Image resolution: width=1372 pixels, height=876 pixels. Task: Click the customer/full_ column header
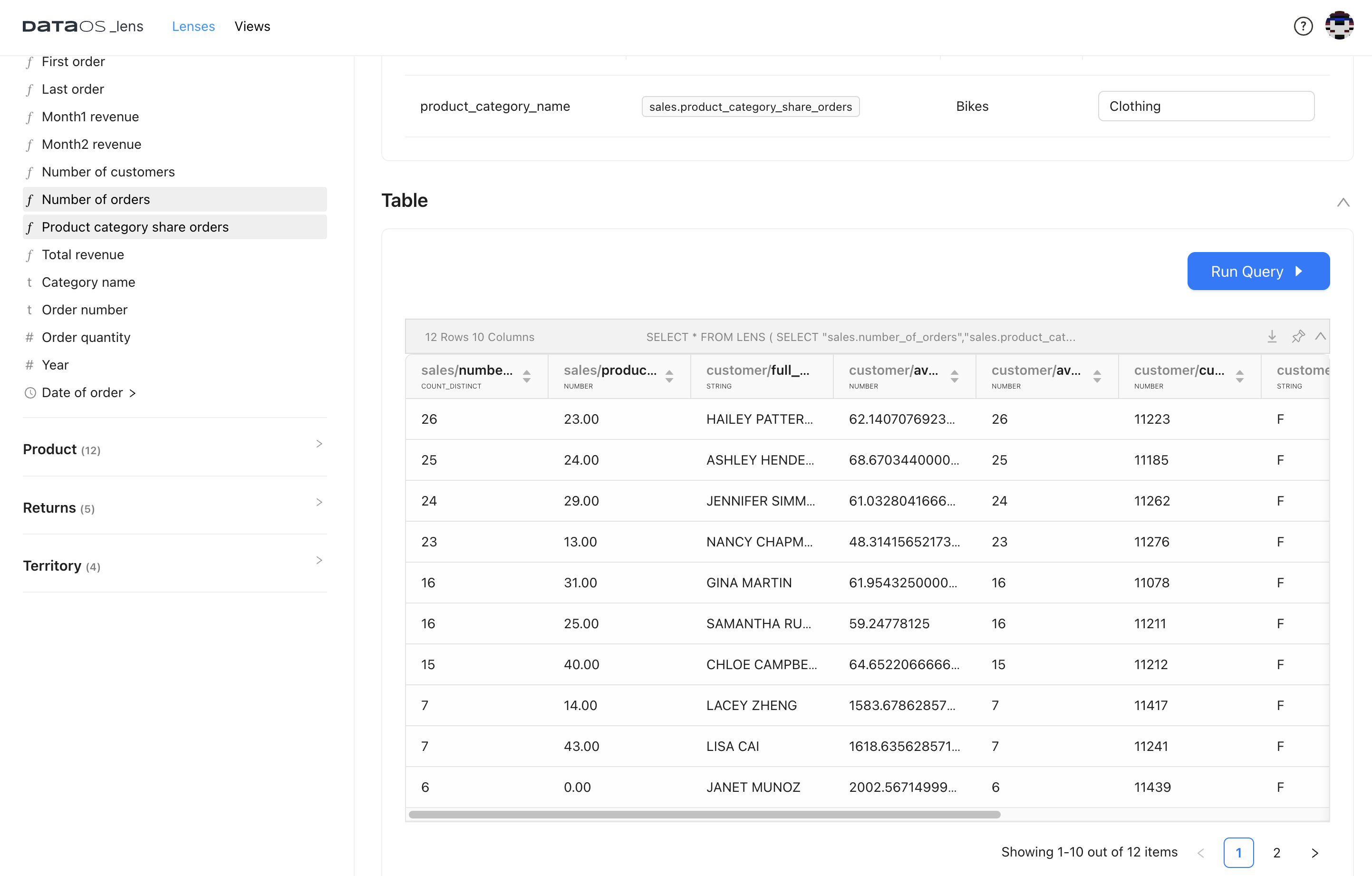pyautogui.click(x=762, y=376)
